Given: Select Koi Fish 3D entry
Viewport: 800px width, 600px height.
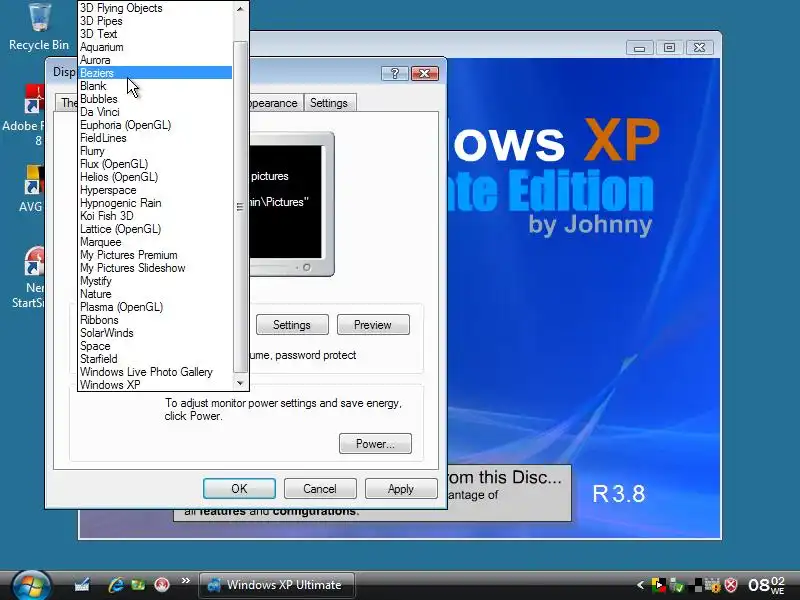Looking at the screenshot, I should [156, 216].
